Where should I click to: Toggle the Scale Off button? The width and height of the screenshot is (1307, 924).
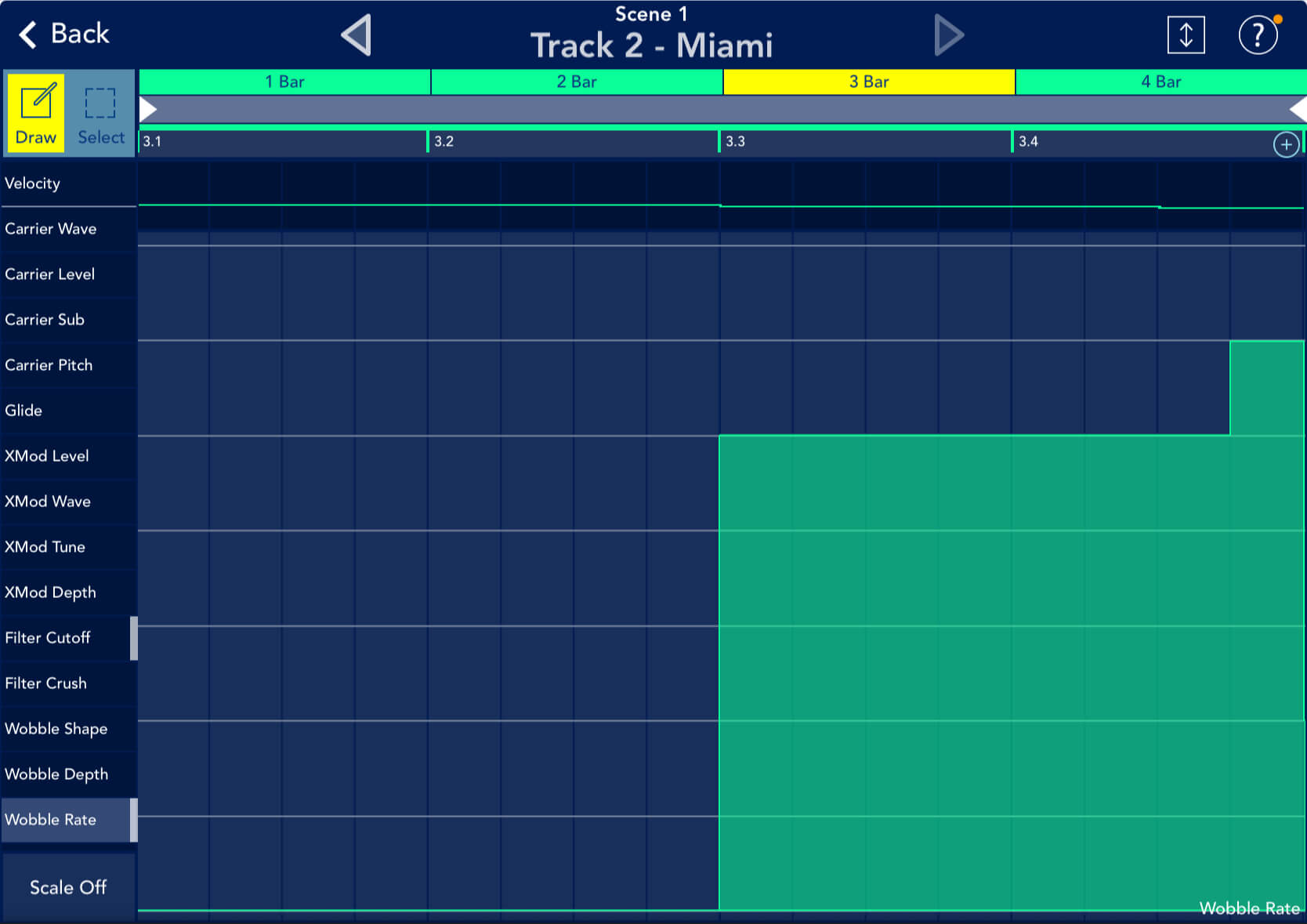click(68, 887)
